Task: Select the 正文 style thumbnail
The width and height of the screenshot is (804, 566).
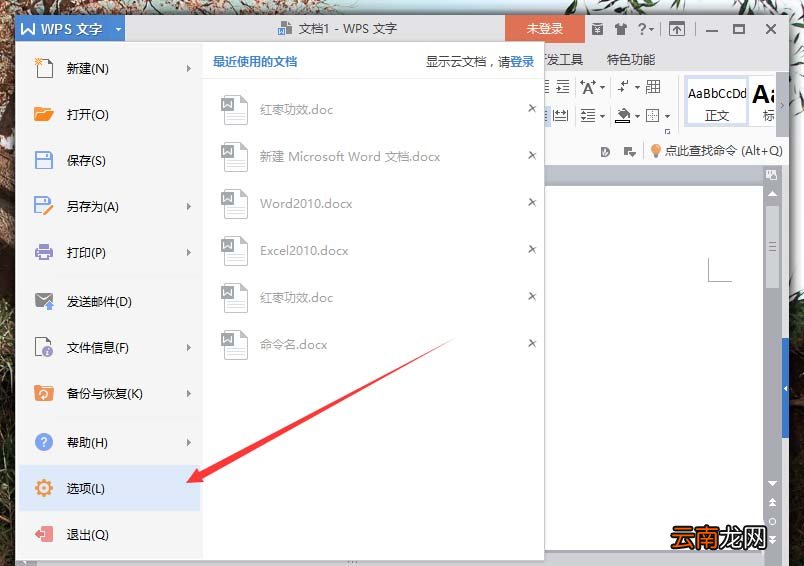Action: pyautogui.click(x=716, y=100)
